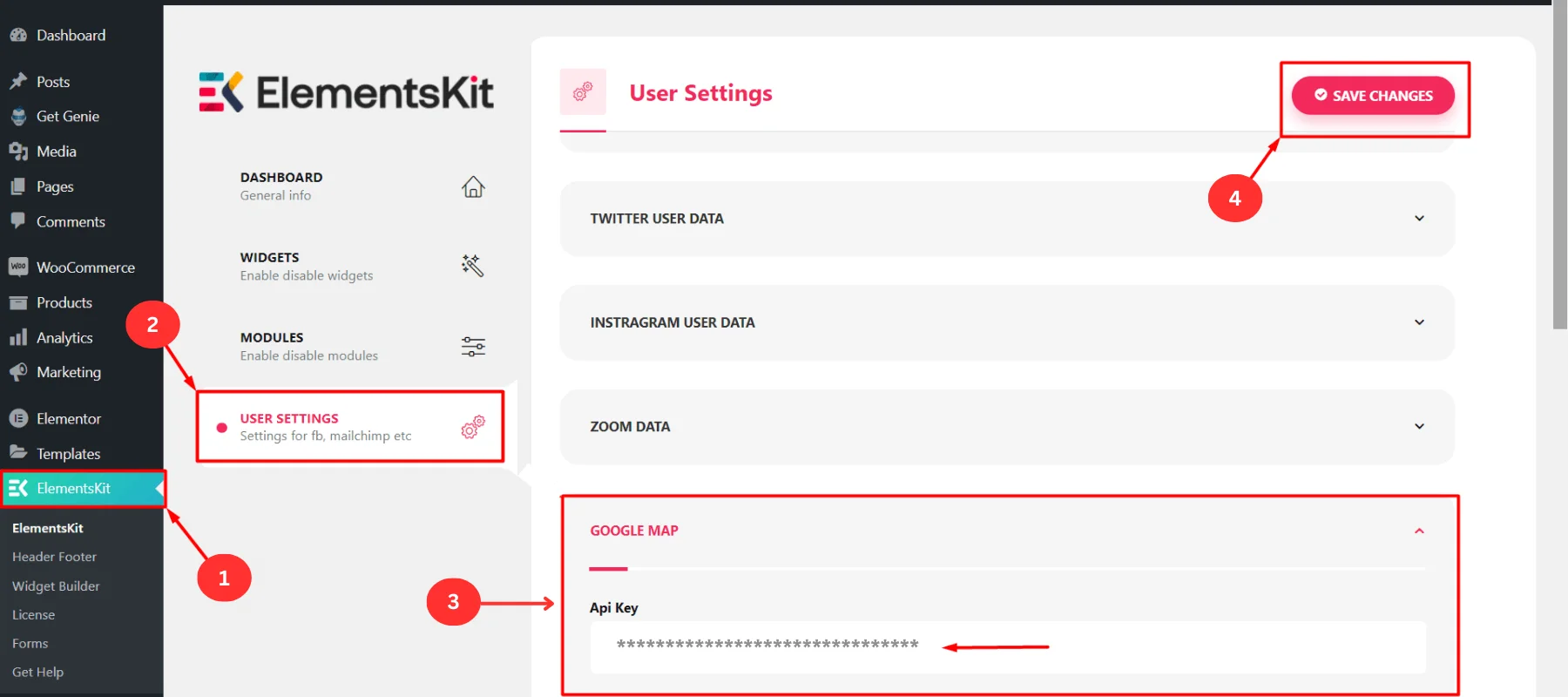Click the INSTRAGRAM USER DATA title
1568x697 pixels.
672,322
